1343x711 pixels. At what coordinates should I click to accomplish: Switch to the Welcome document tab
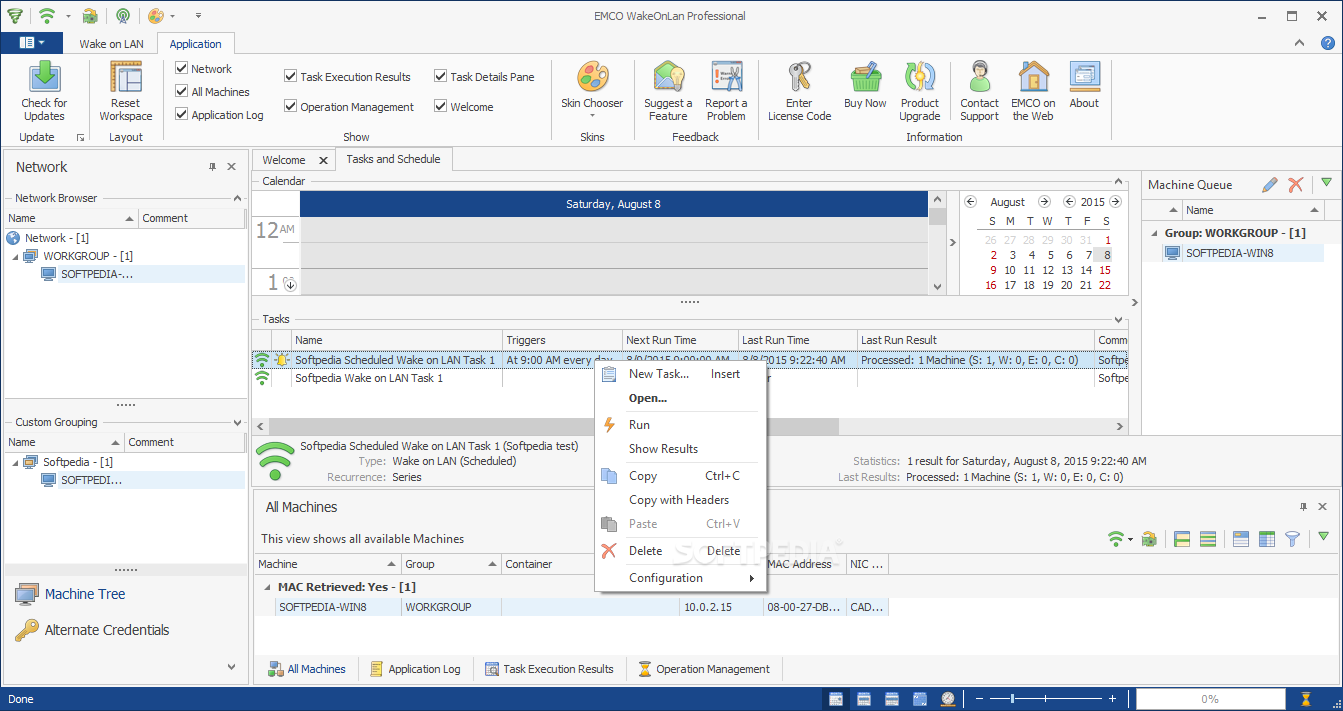(x=284, y=160)
